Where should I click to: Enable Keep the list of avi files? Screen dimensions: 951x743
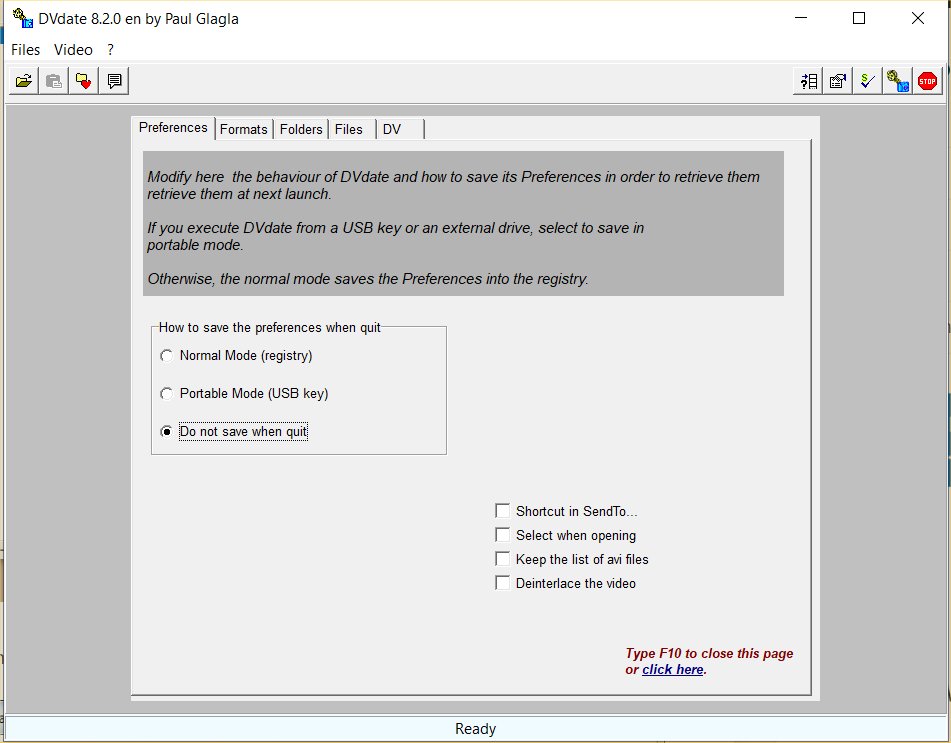tap(503, 559)
